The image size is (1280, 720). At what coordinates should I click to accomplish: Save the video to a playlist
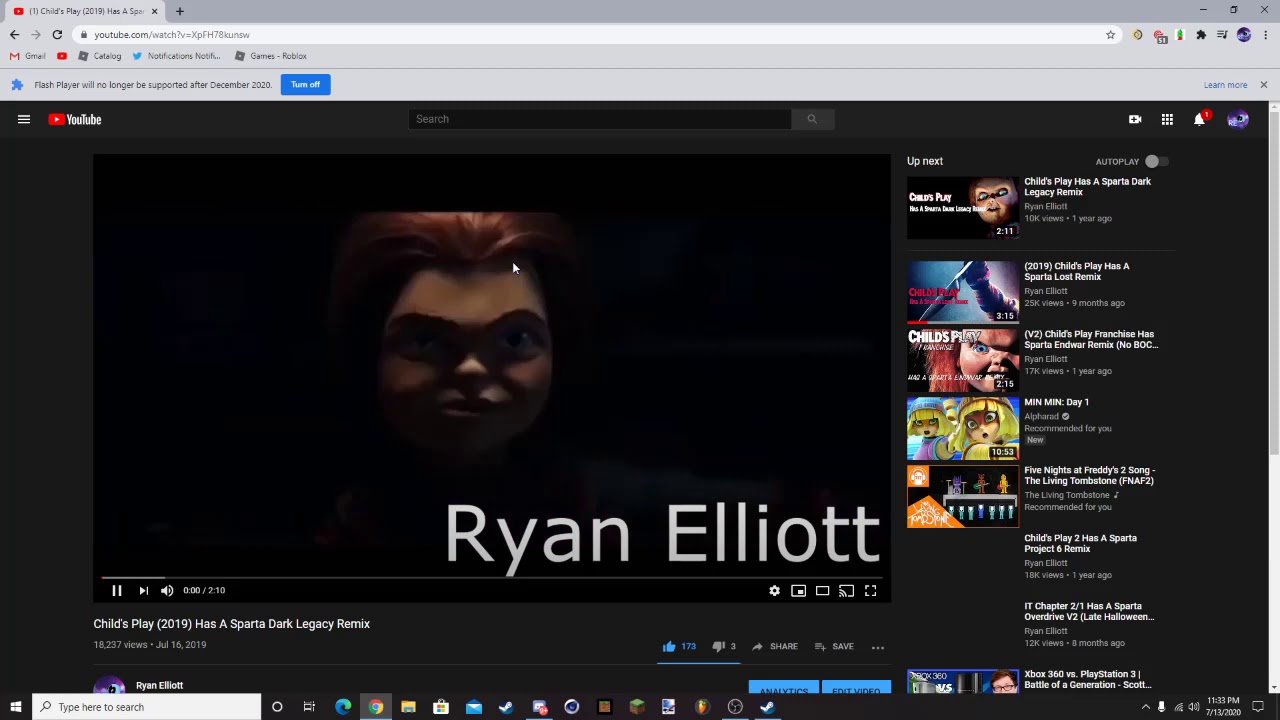point(834,646)
